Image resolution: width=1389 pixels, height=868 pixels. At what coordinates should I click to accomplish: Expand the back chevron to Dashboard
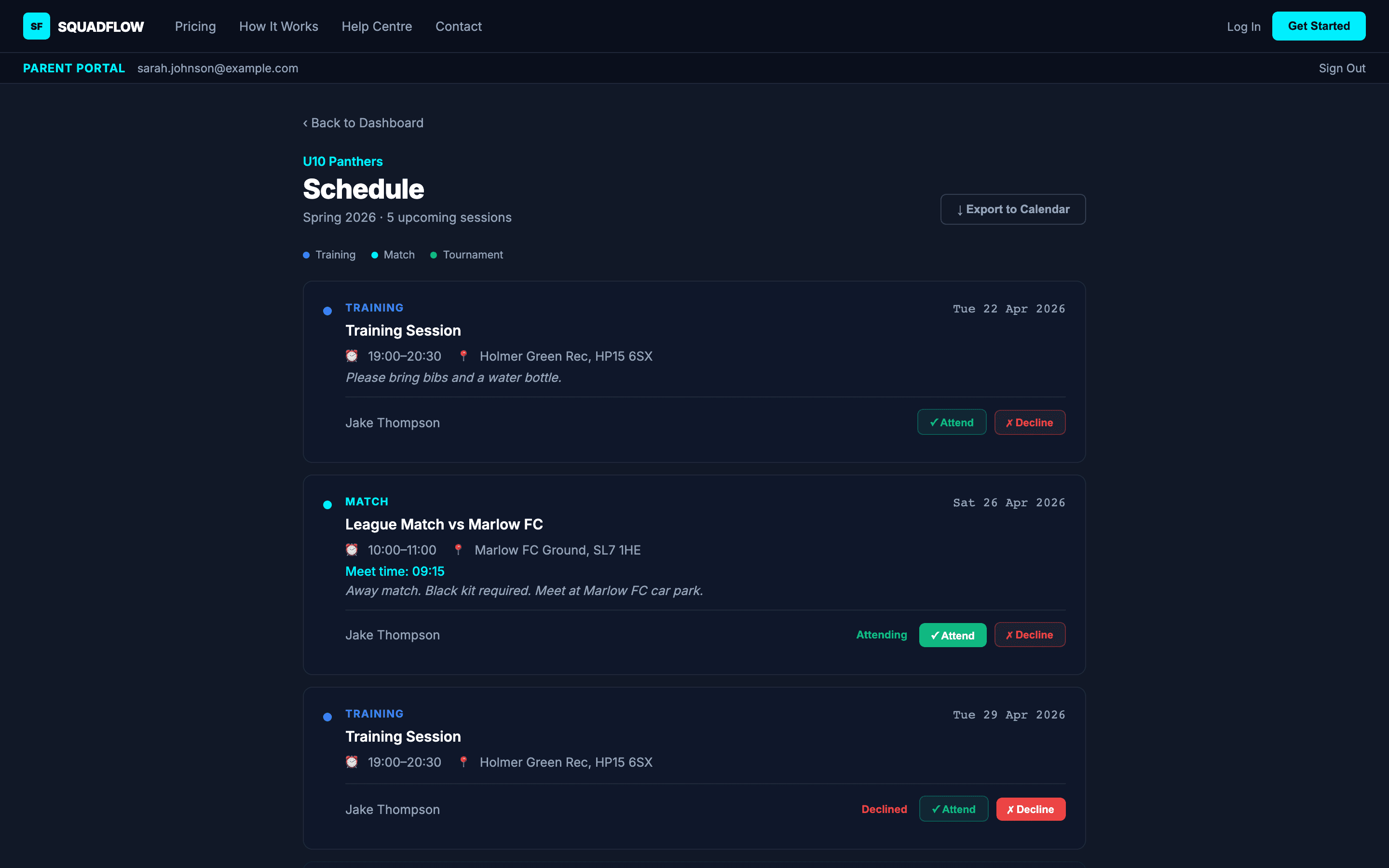pyautogui.click(x=306, y=123)
